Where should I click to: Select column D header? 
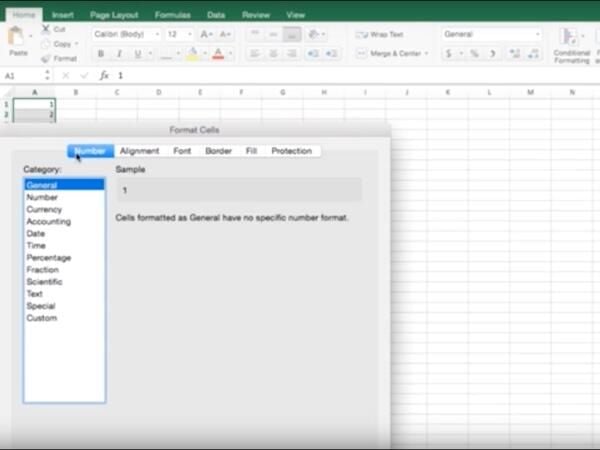pos(158,92)
